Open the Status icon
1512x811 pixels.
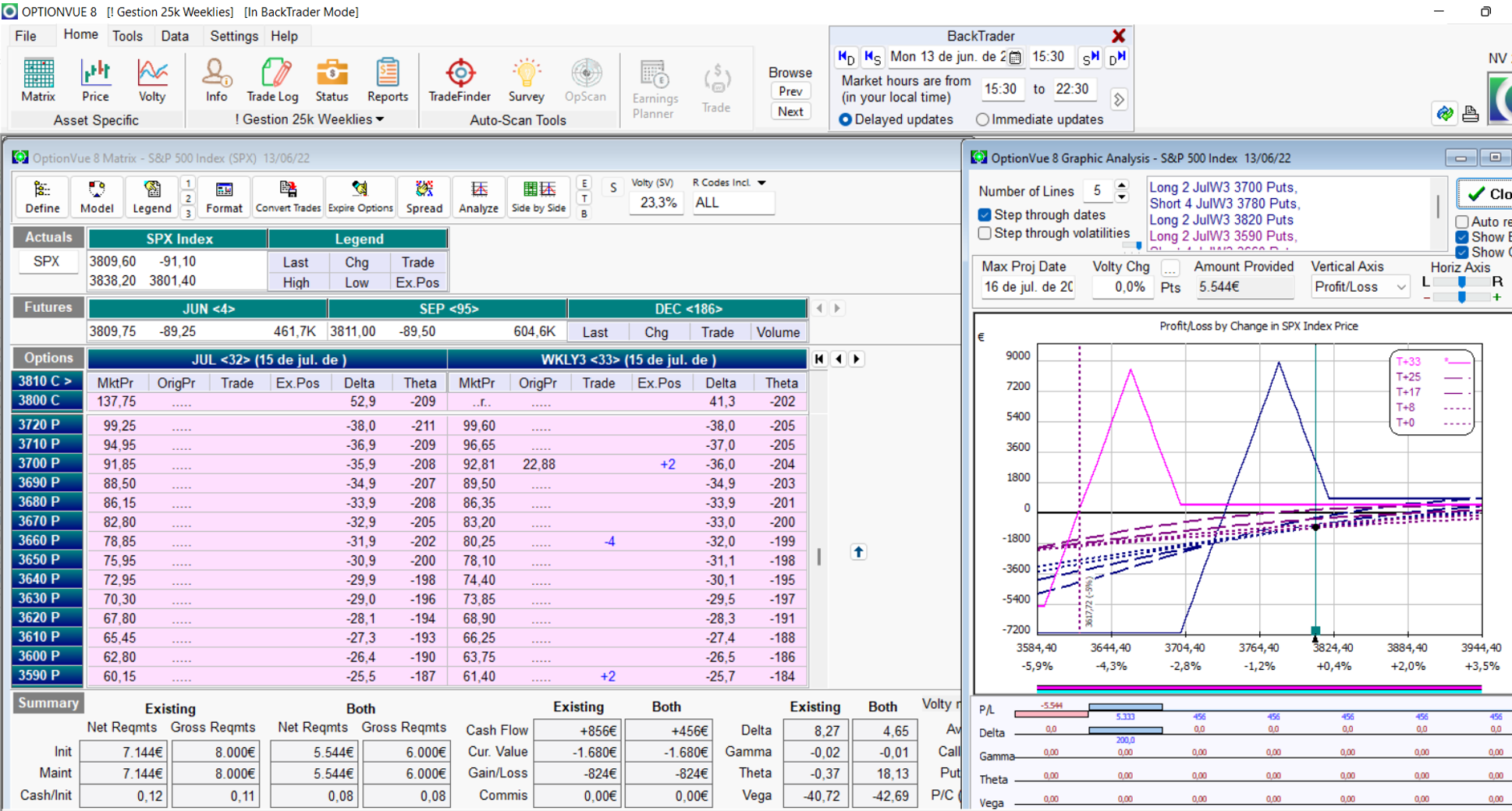(x=332, y=80)
